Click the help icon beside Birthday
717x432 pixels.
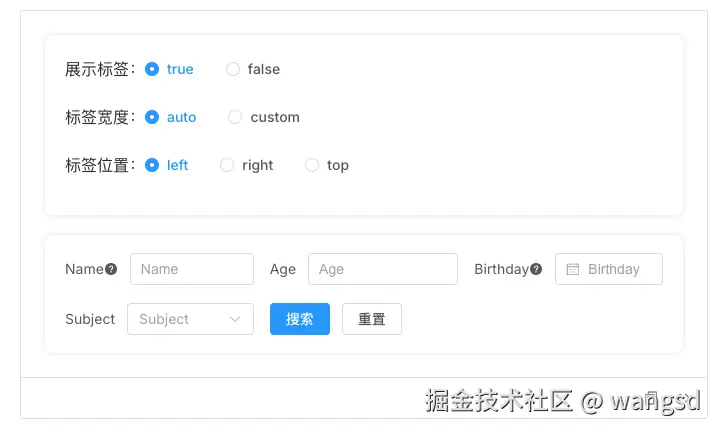tap(536, 269)
